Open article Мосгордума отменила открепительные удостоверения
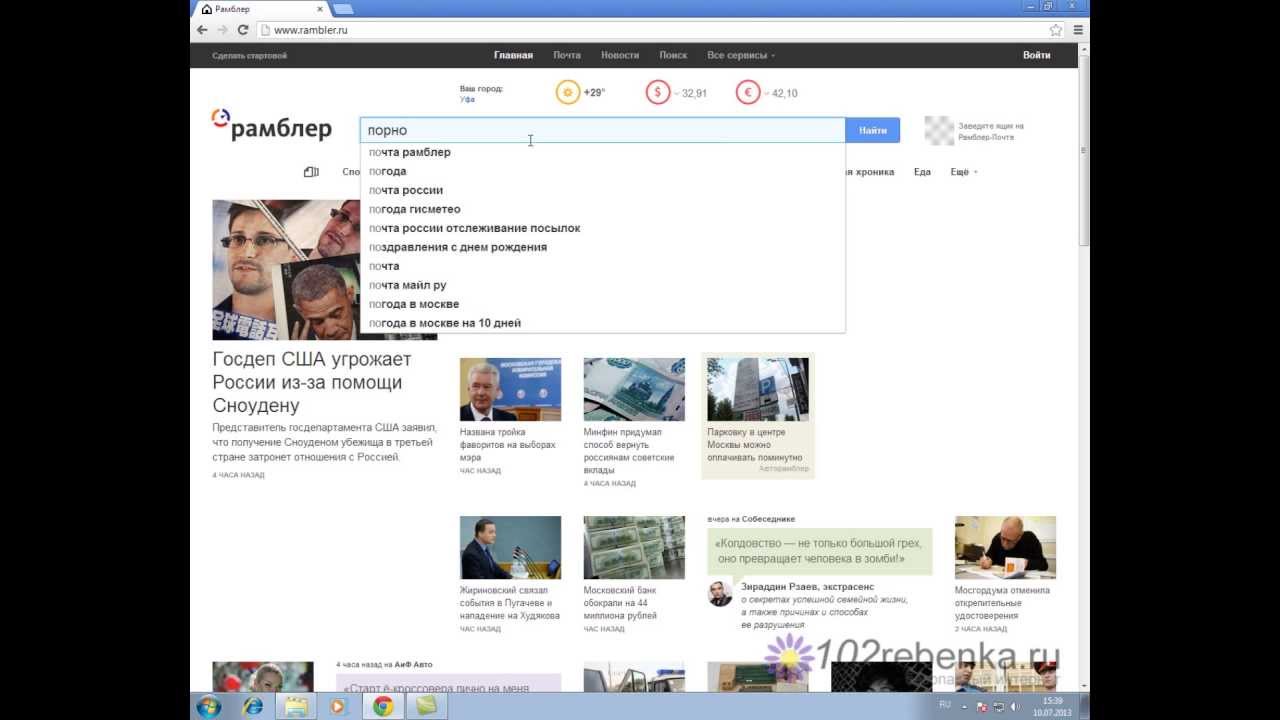This screenshot has width=1280, height=720. tap(1002, 603)
